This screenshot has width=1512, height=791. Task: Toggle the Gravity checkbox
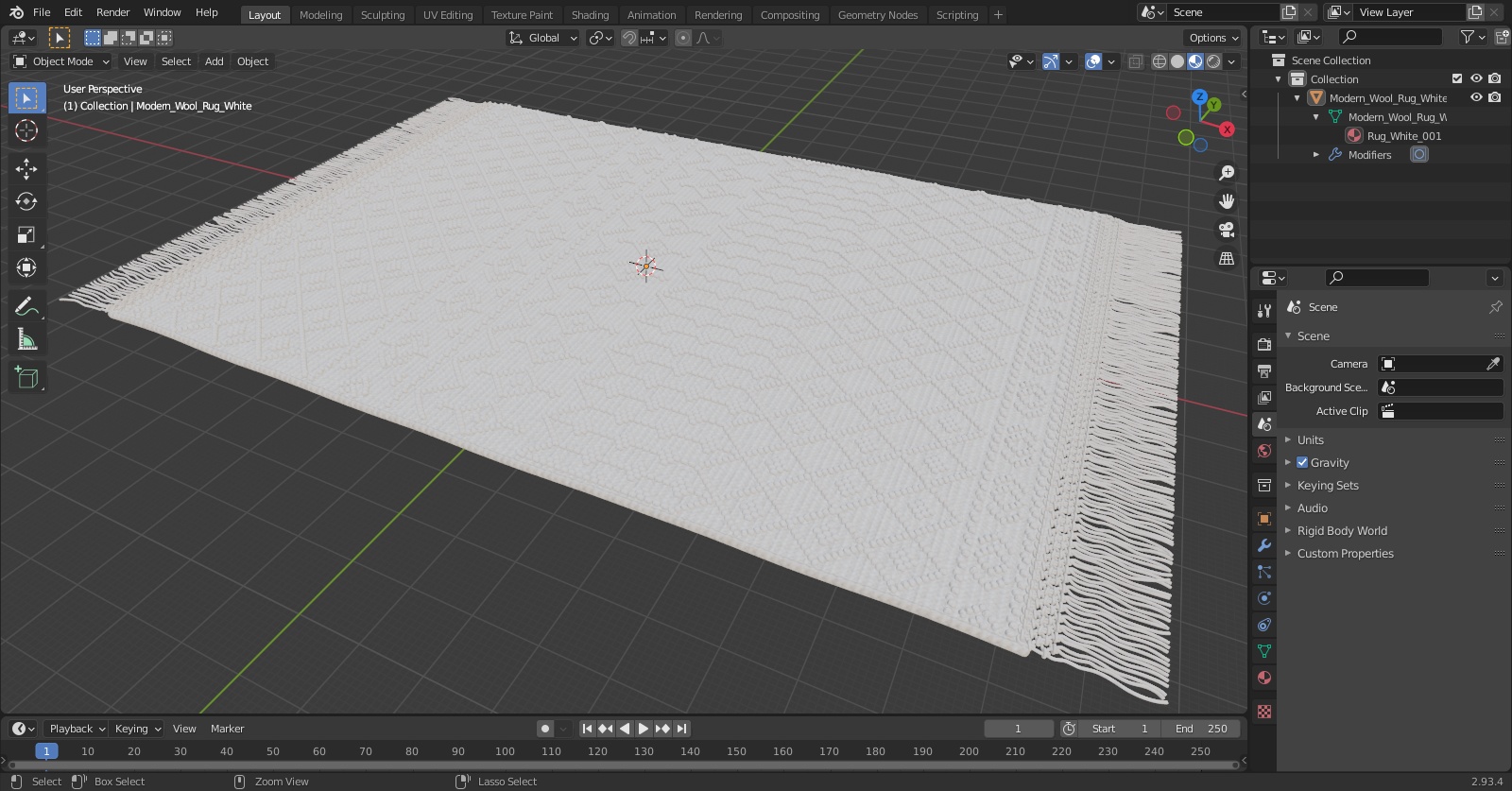[x=1302, y=462]
